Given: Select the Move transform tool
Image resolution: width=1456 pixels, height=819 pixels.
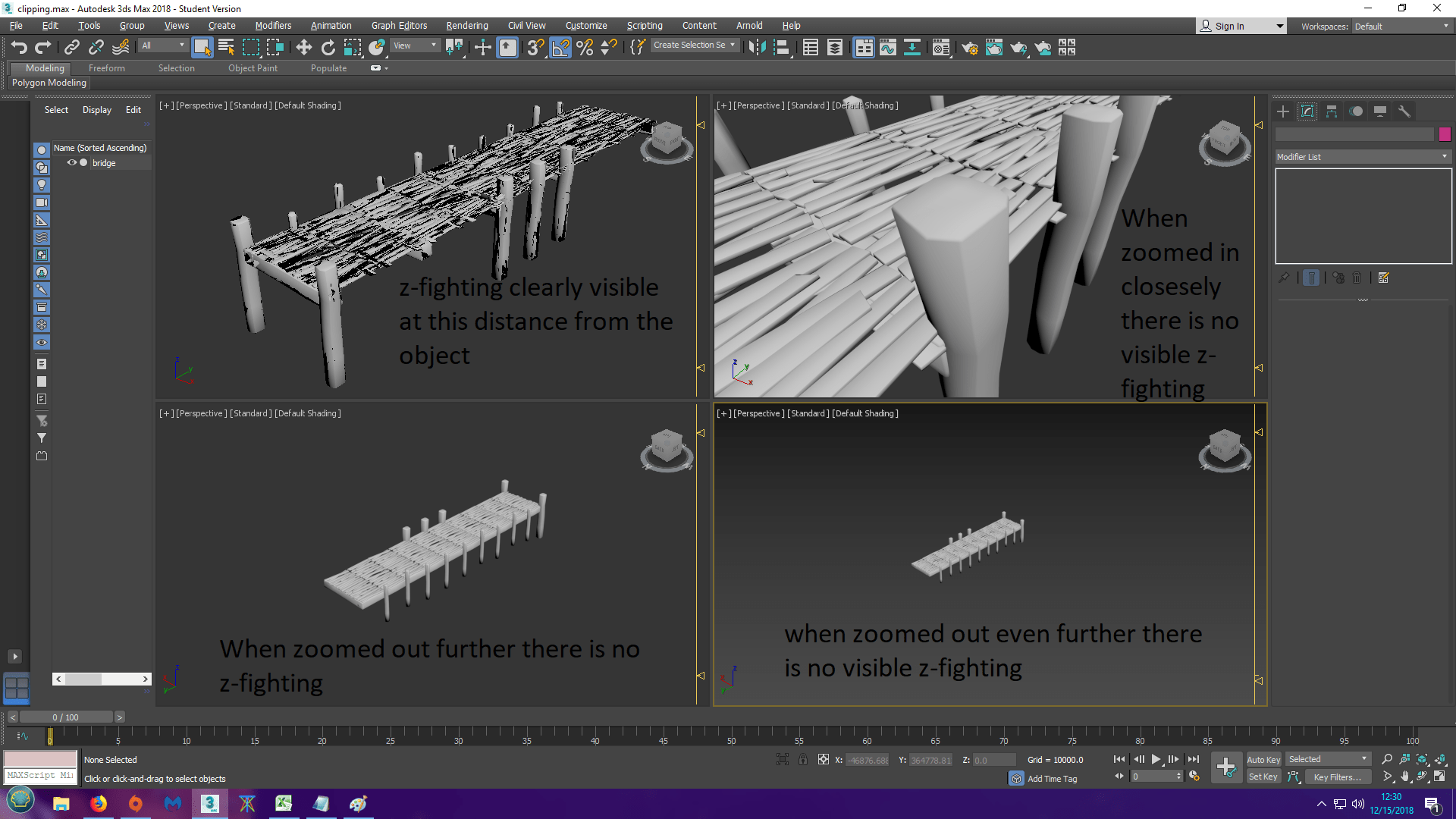Looking at the screenshot, I should [x=303, y=48].
